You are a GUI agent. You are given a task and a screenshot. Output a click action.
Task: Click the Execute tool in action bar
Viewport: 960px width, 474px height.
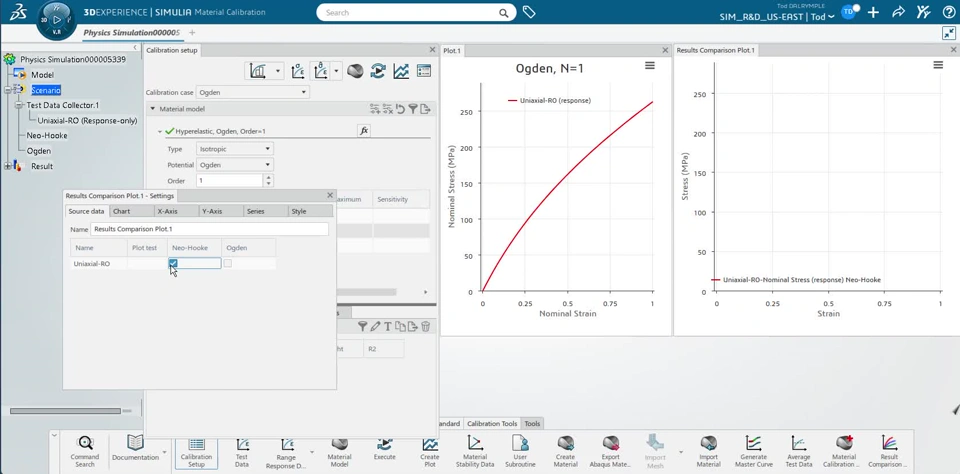point(384,448)
